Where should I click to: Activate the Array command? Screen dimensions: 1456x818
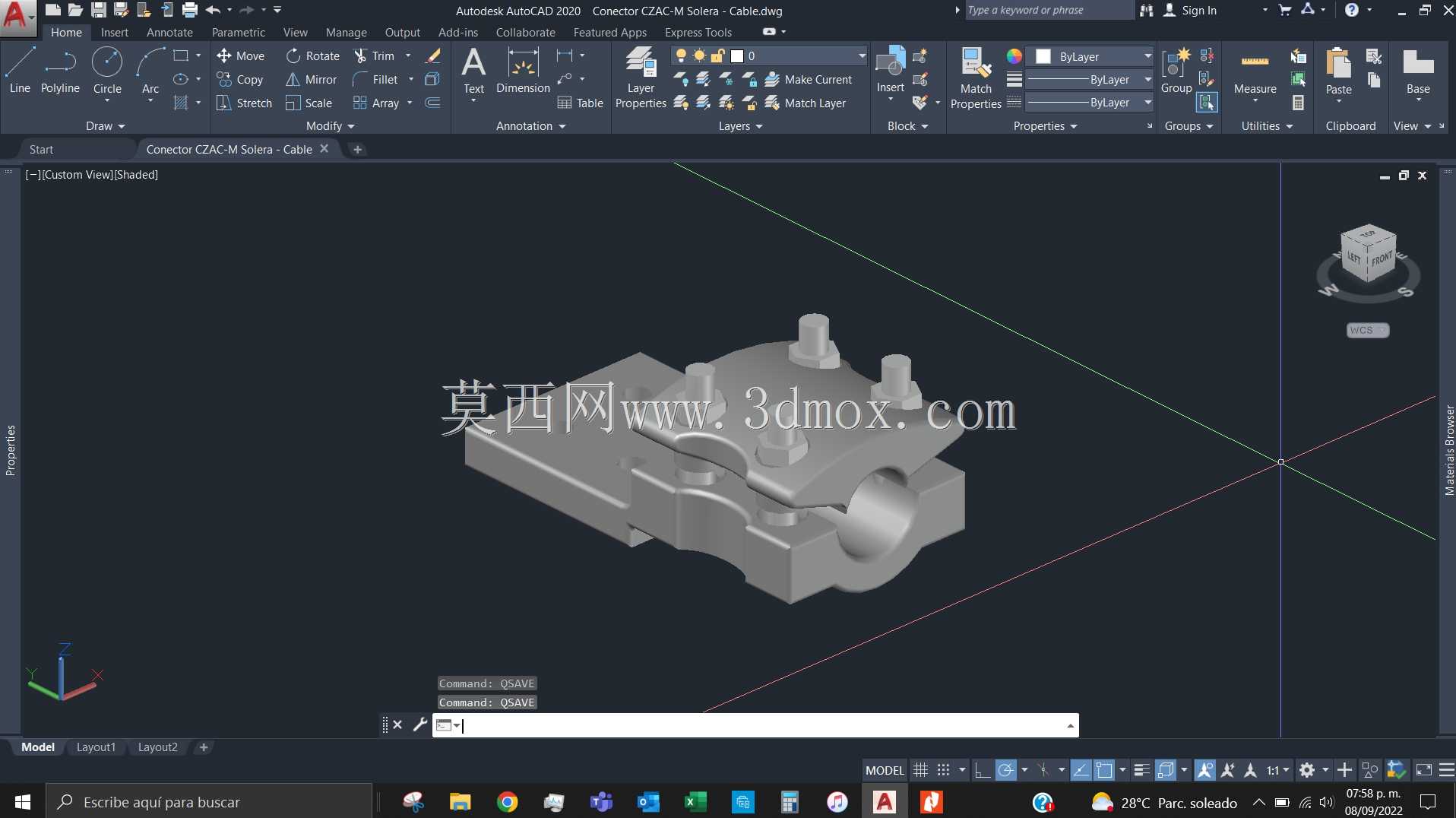376,103
